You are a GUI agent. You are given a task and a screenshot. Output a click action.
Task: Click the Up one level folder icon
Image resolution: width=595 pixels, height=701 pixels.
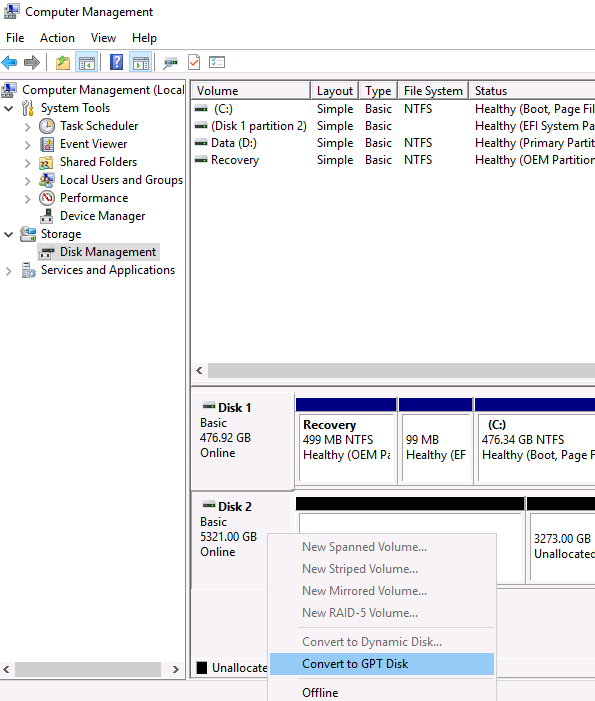click(63, 63)
